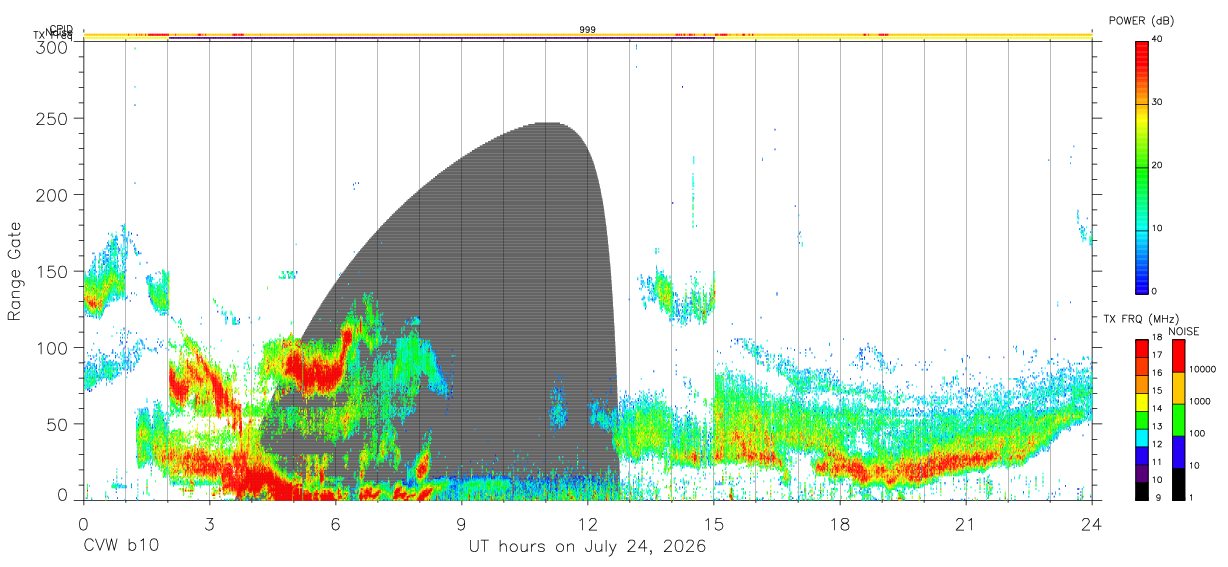Click the 100 tick label on the Range Gate axis
The image size is (1228, 567).
[x=52, y=347]
